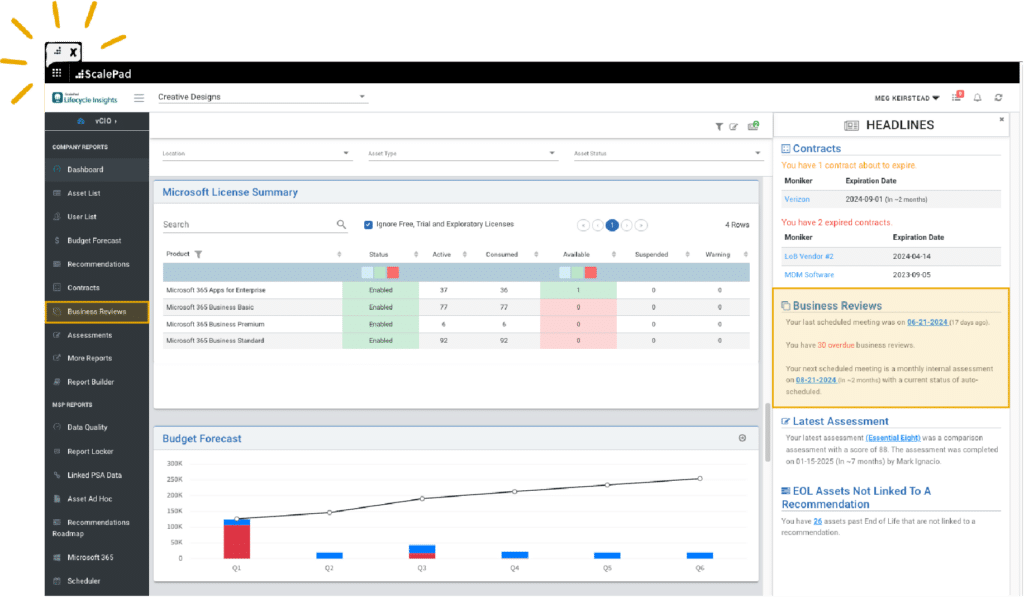Open the Creative Designs company selector
The image size is (1024, 597).
(x=260, y=97)
